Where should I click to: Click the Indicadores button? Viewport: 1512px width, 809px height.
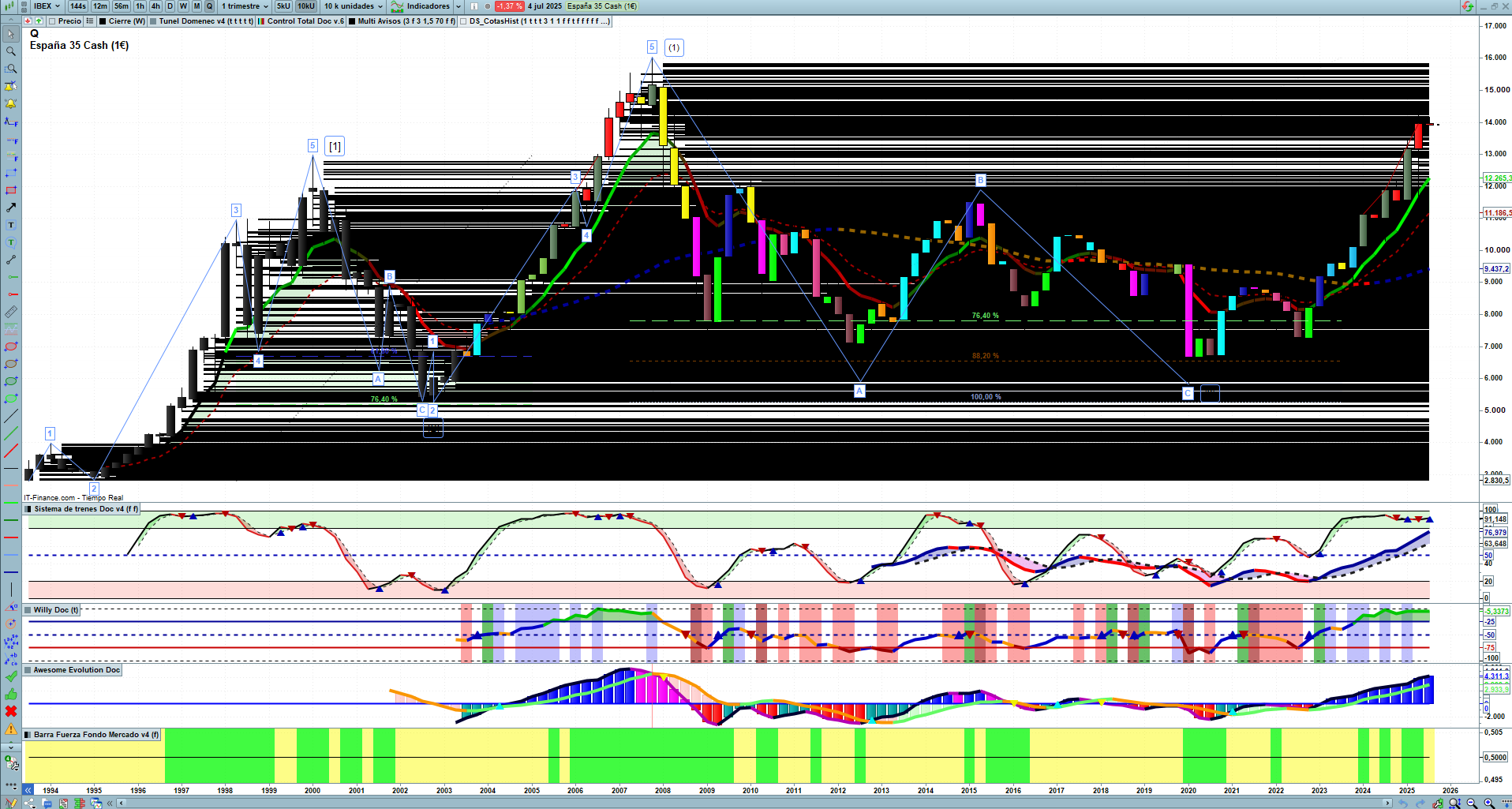(427, 6)
